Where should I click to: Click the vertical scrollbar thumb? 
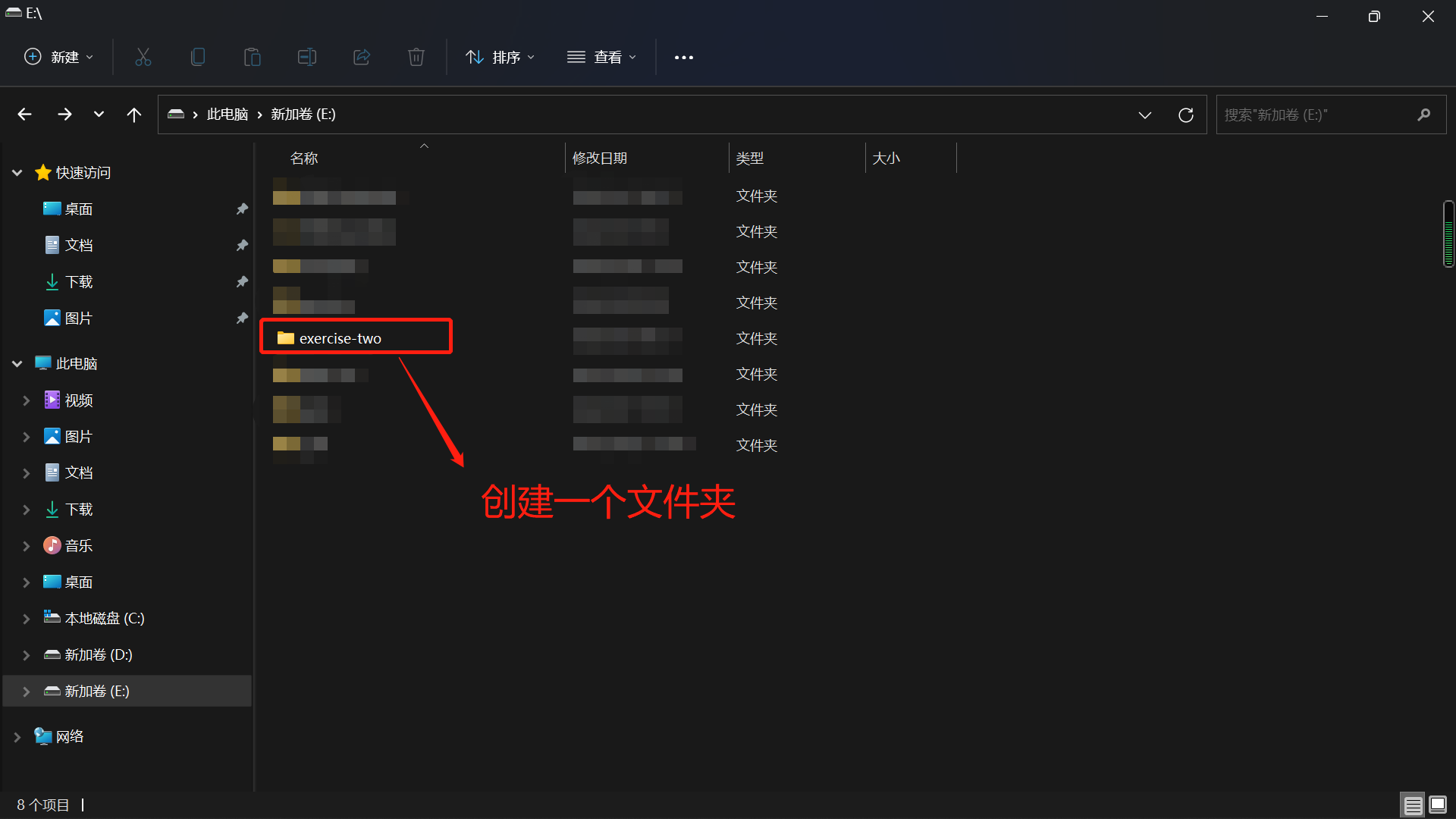coord(1448,234)
